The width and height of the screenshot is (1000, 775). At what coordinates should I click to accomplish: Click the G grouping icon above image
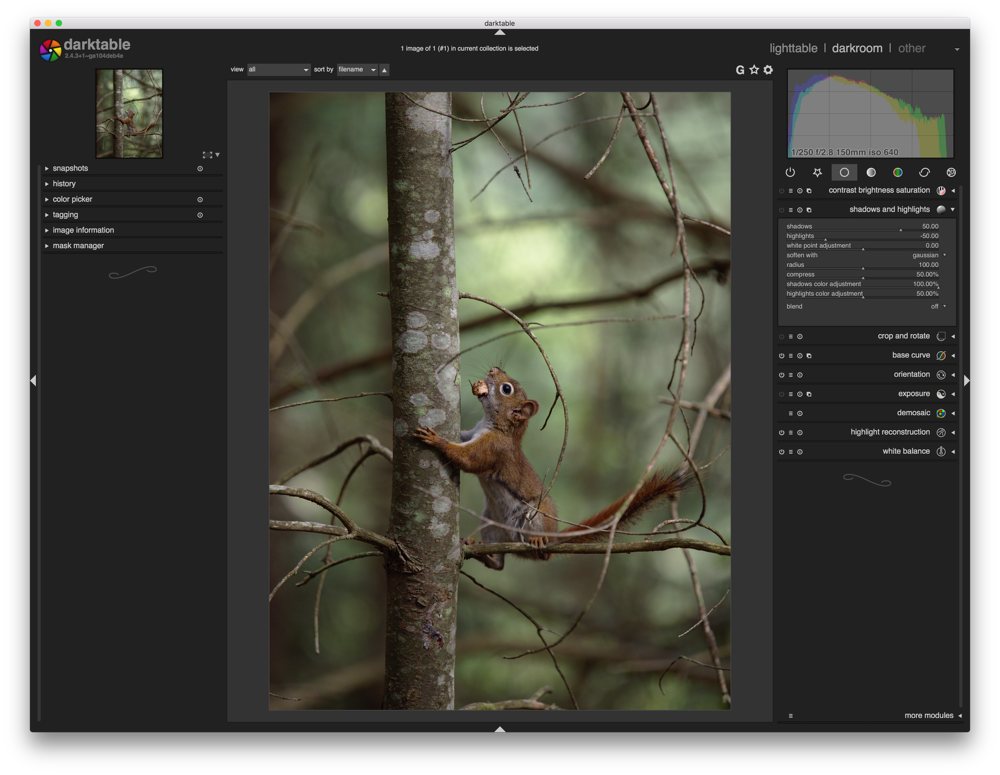[740, 70]
